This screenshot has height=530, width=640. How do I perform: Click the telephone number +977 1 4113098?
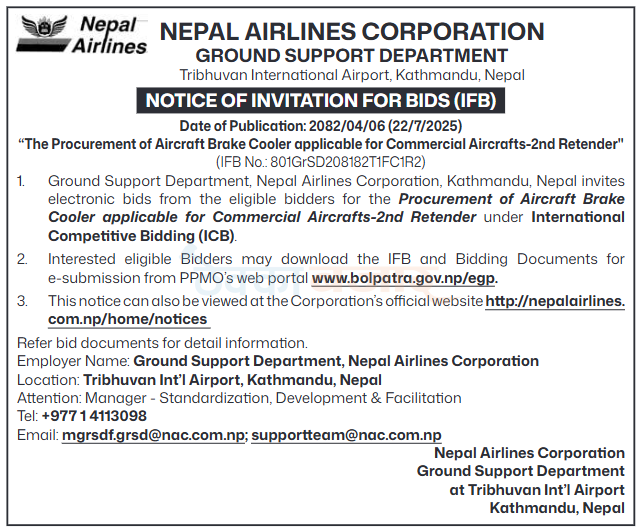click(94, 416)
